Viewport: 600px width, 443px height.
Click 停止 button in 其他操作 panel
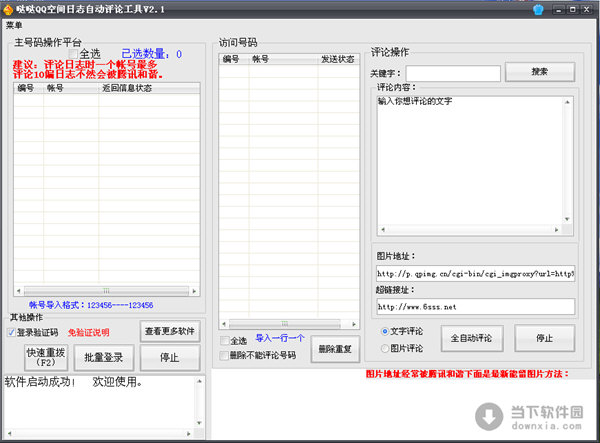(170, 357)
